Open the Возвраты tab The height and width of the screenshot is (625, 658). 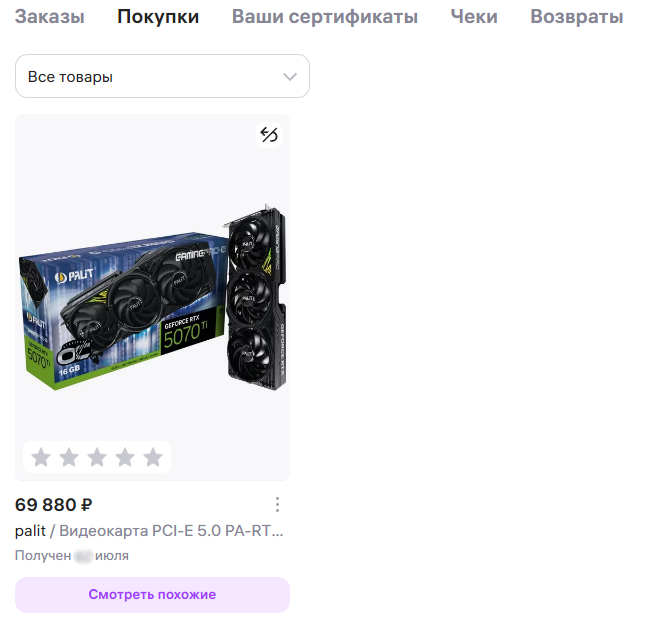click(x=577, y=17)
